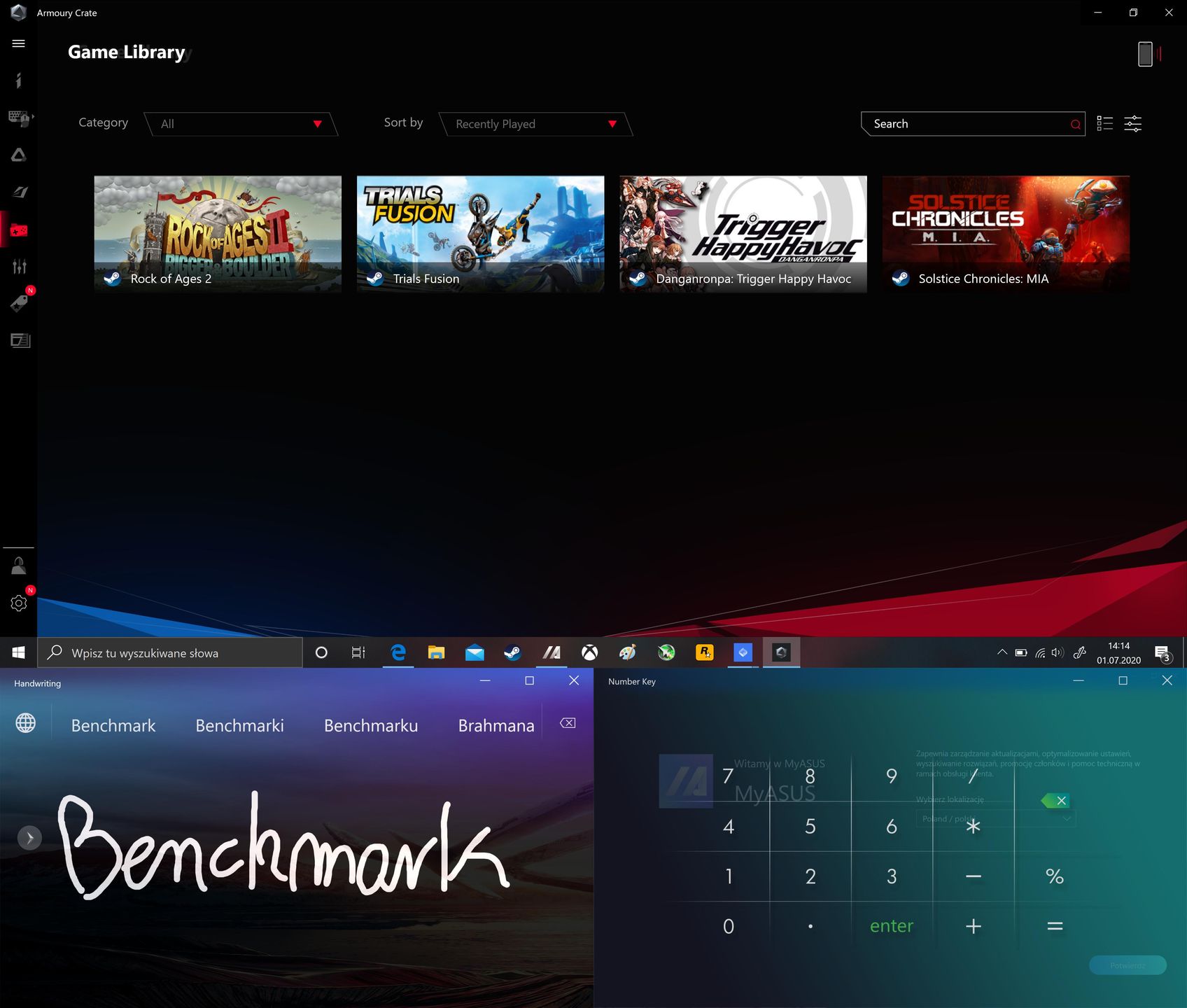This screenshot has height=1008, width=1187.
Task: Open the Home info sidebar icon
Action: [19, 80]
